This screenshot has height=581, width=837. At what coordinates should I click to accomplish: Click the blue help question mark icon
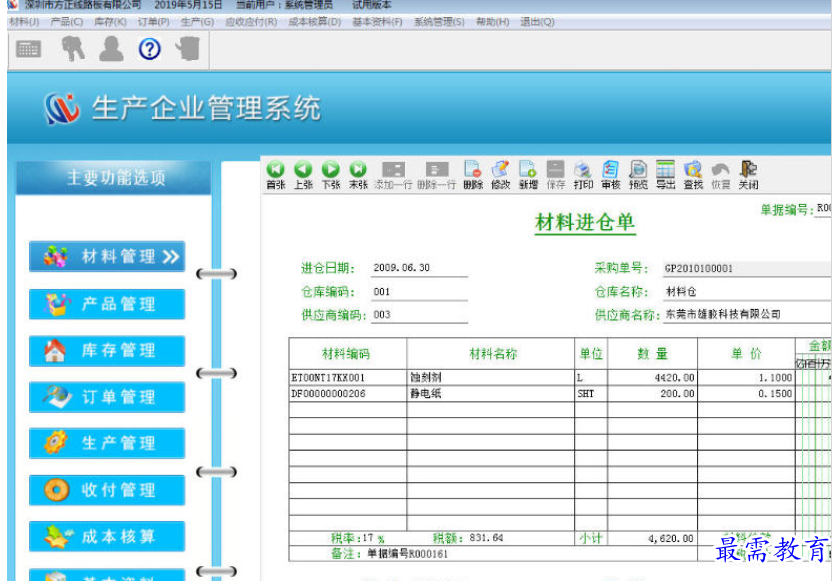149,49
